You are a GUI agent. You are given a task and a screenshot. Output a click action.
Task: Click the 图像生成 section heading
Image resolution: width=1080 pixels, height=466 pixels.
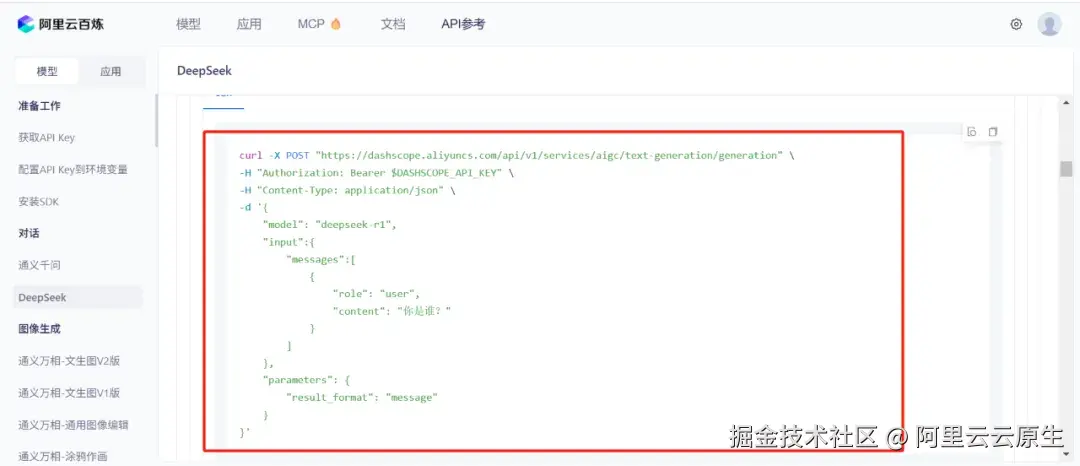[x=39, y=329]
